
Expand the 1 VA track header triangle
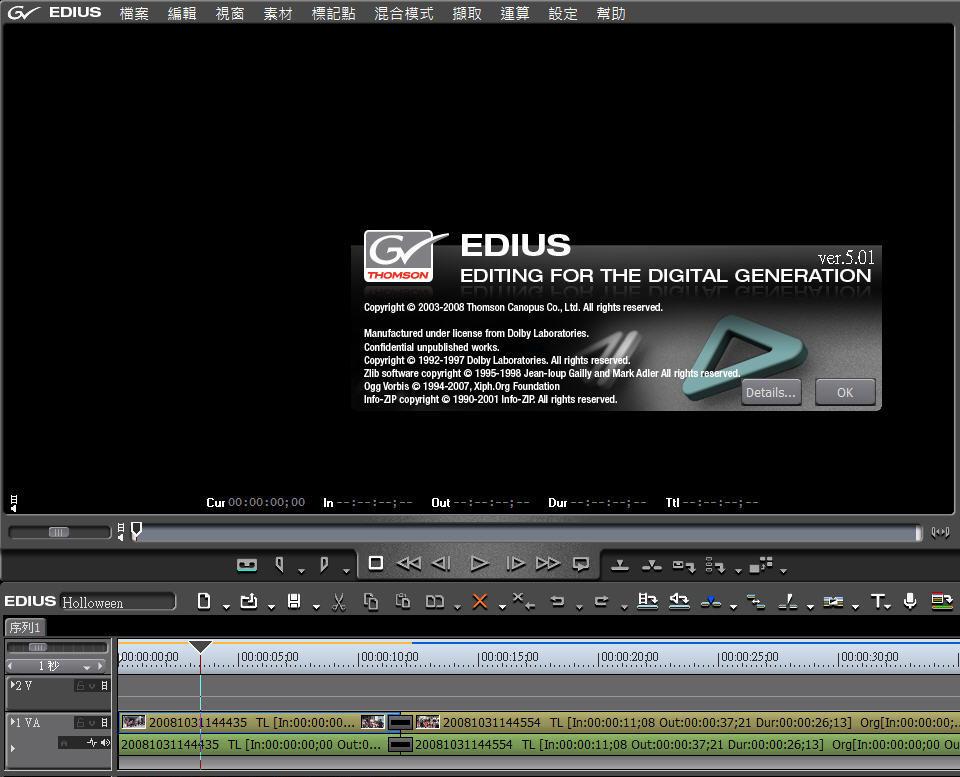pos(13,721)
